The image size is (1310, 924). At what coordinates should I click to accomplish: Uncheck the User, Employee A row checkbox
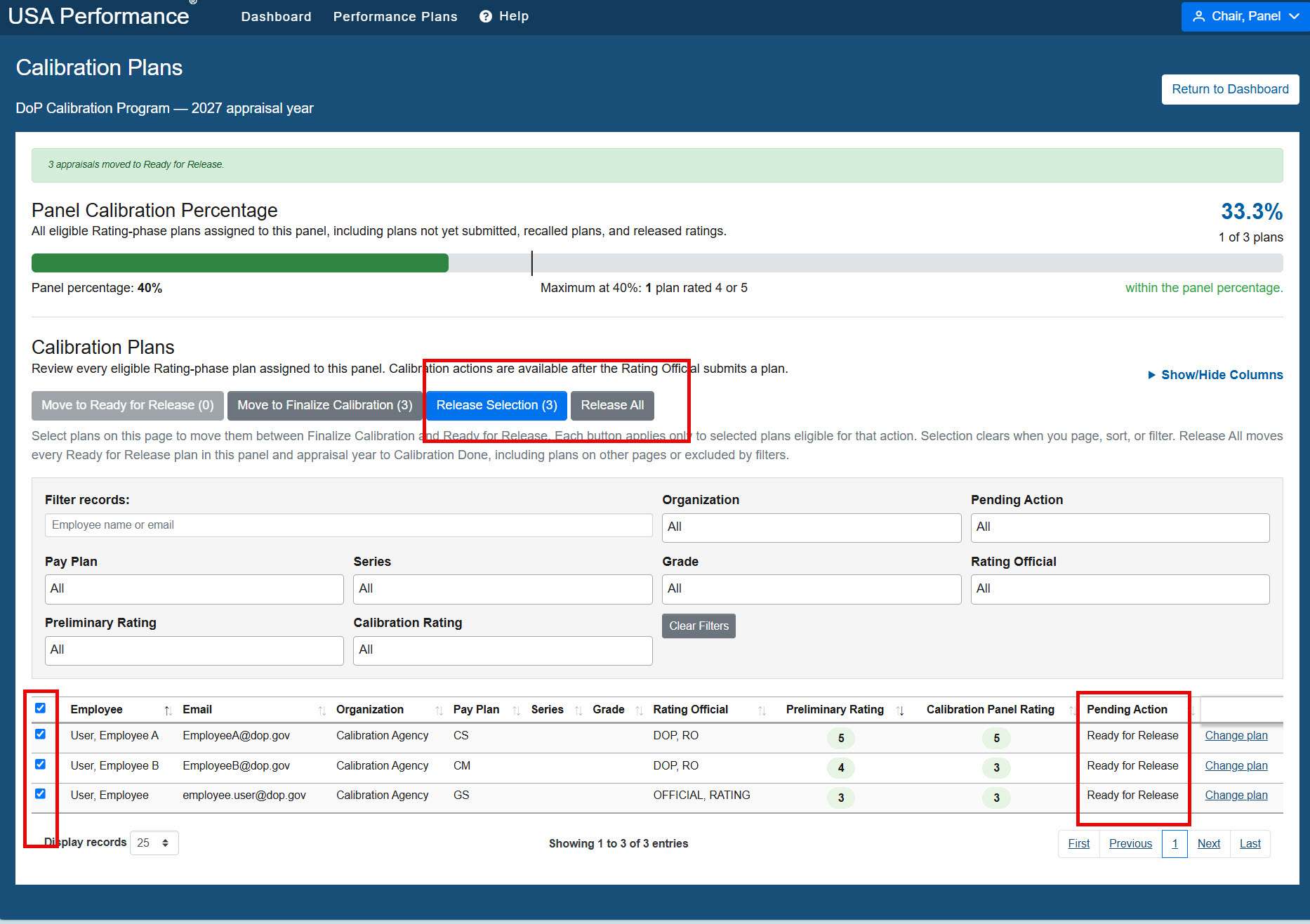[40, 734]
